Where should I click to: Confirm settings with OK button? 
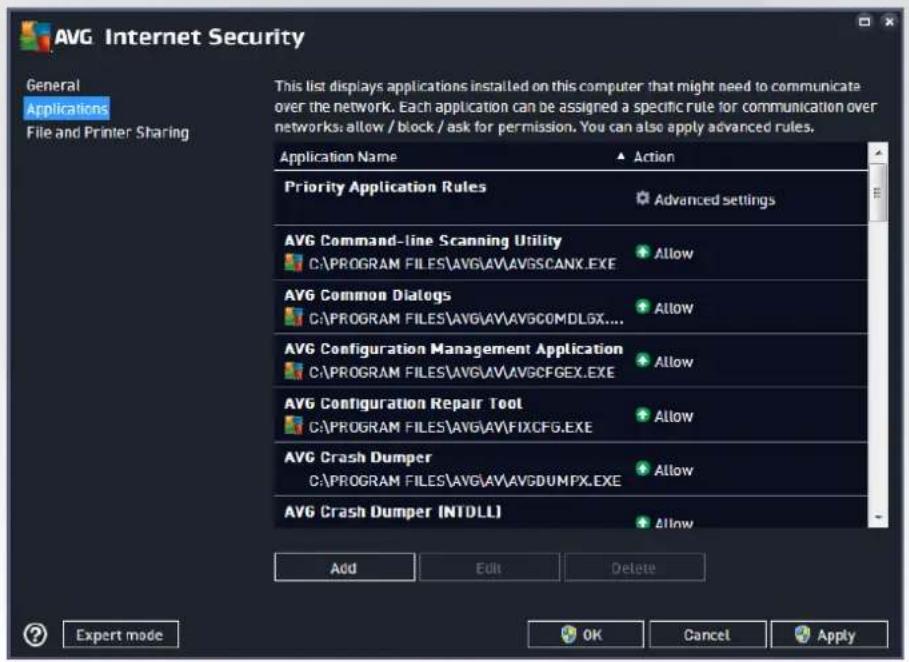(586, 634)
